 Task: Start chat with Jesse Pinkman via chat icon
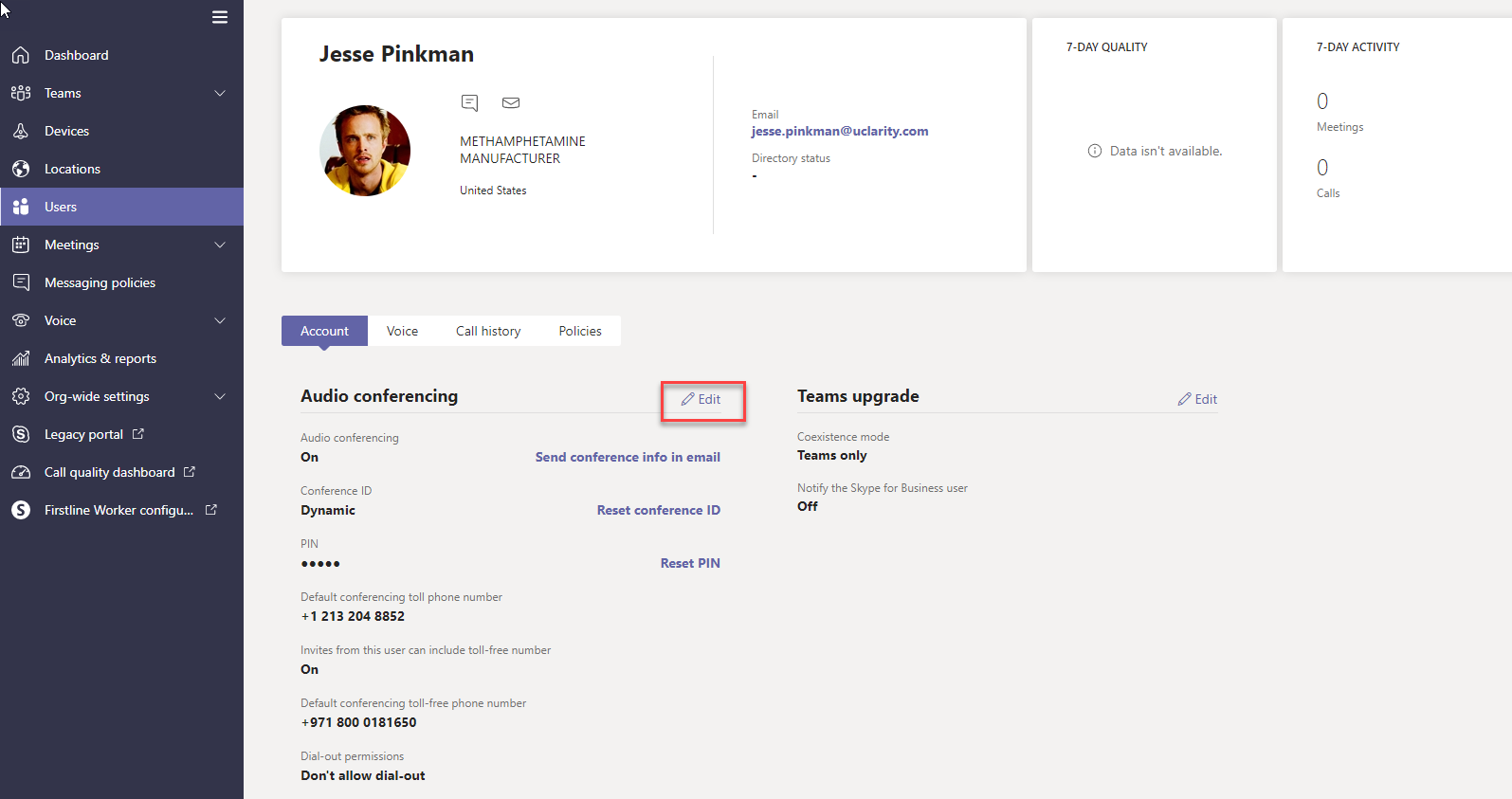pos(469,102)
